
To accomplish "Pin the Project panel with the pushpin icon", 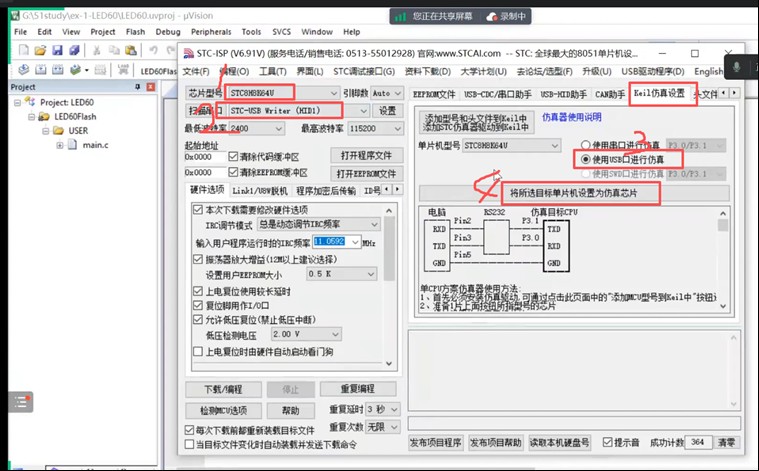I will (137, 87).
